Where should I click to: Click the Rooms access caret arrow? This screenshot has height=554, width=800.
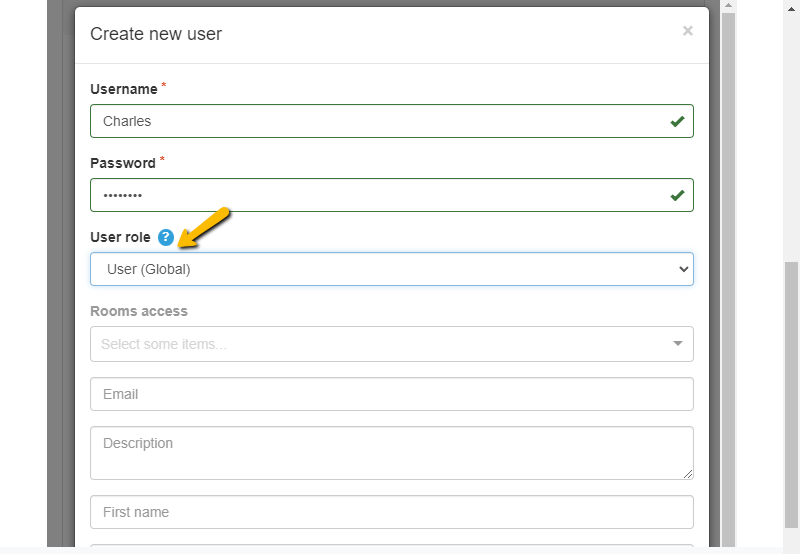coord(677,344)
